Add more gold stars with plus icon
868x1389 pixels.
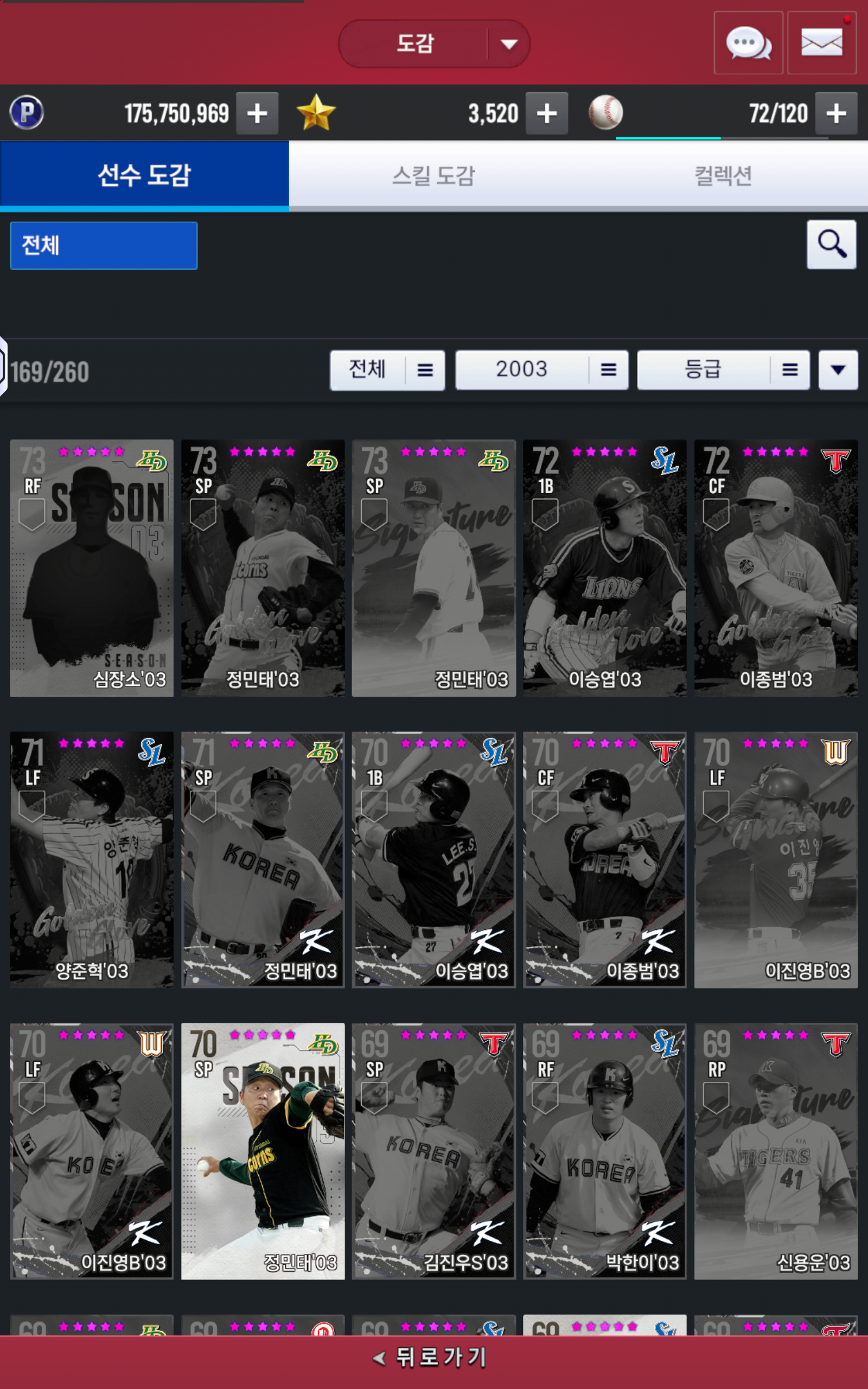coord(546,113)
